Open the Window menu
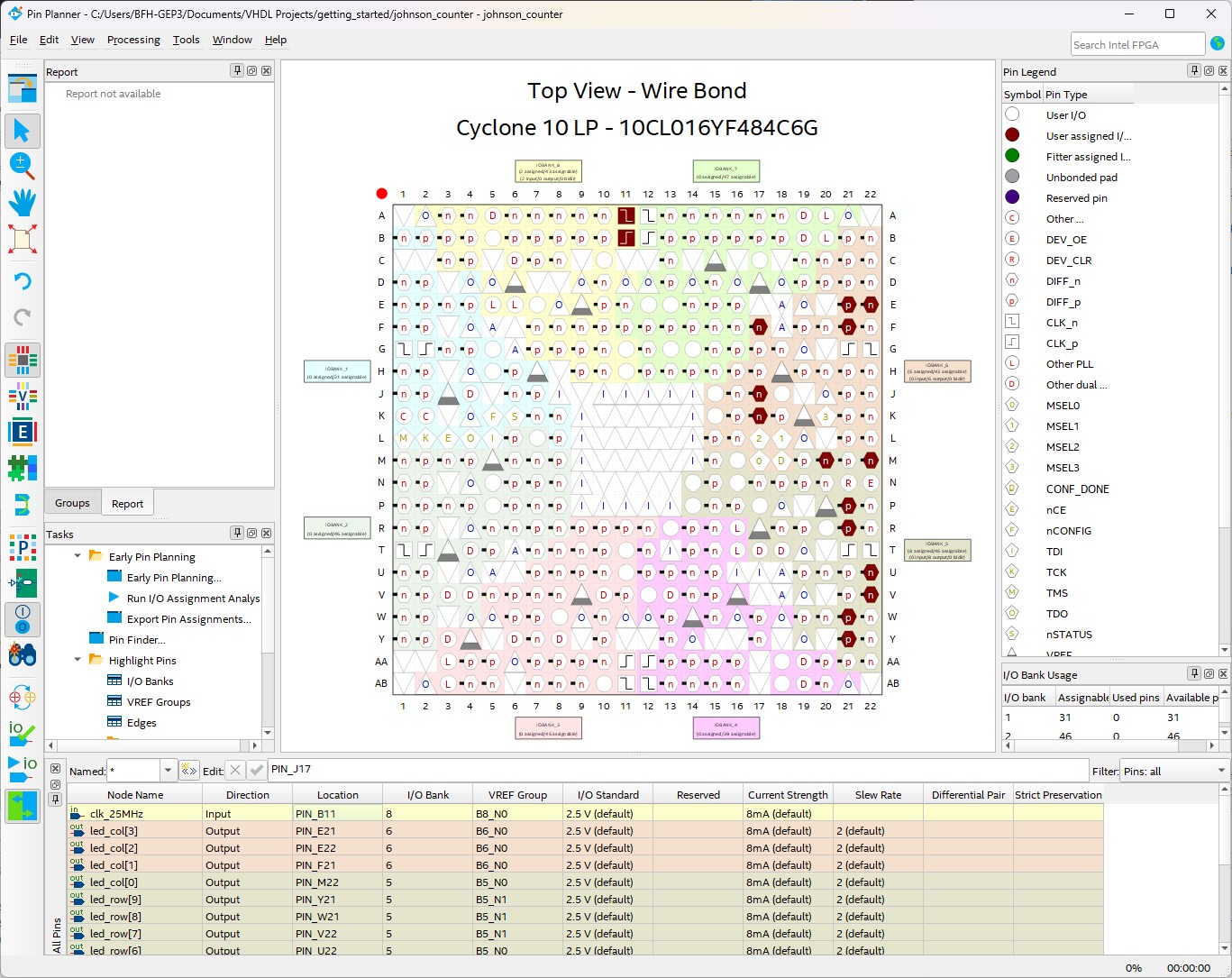This screenshot has width=1232, height=978. tap(233, 40)
